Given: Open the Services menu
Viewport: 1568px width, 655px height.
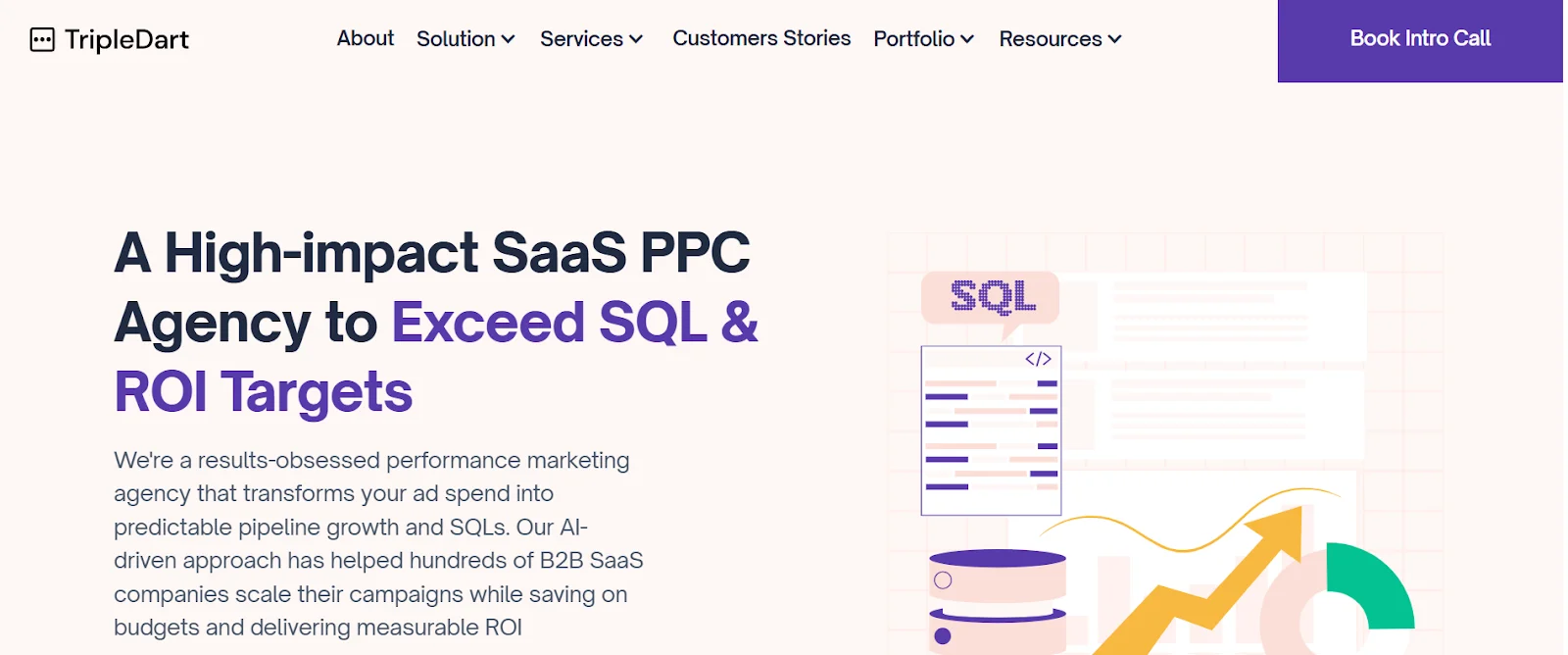Looking at the screenshot, I should point(581,39).
